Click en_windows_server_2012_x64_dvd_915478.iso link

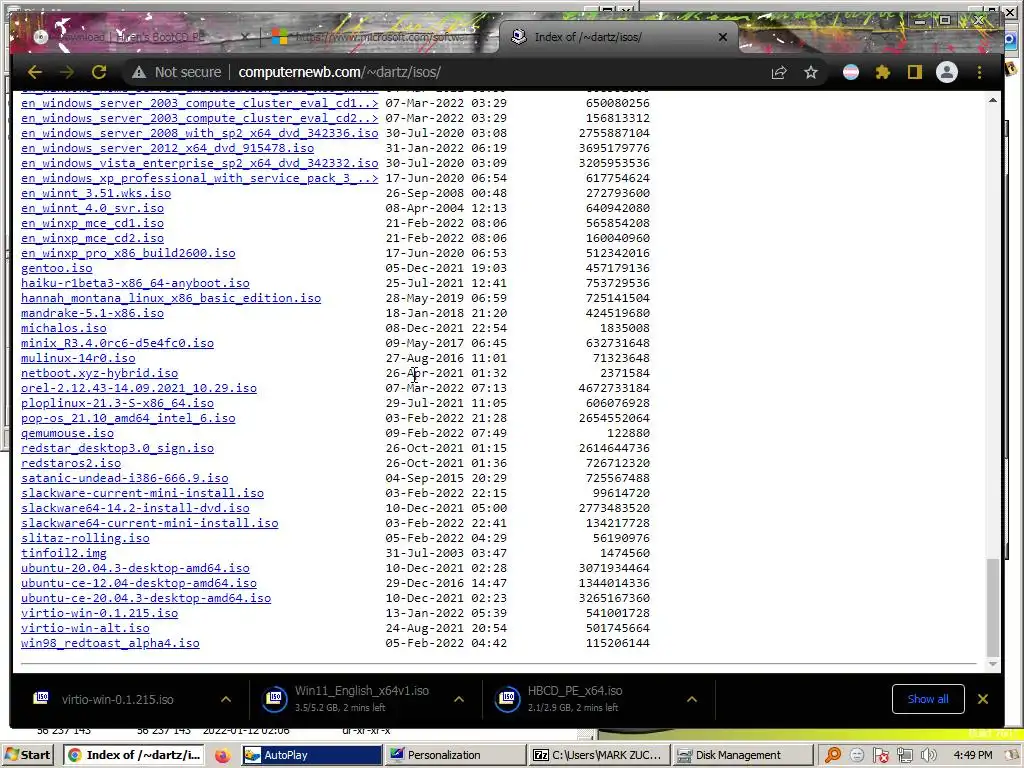click(167, 148)
